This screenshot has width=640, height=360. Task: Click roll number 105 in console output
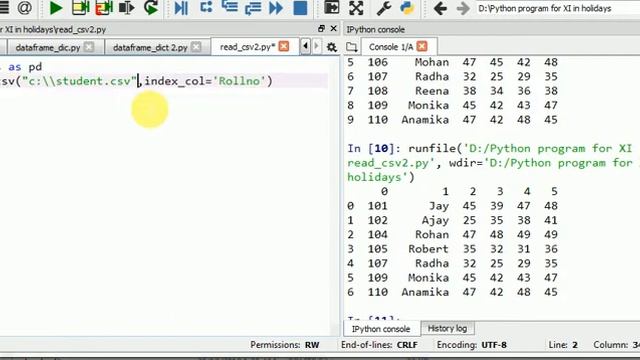pyautogui.click(x=378, y=249)
